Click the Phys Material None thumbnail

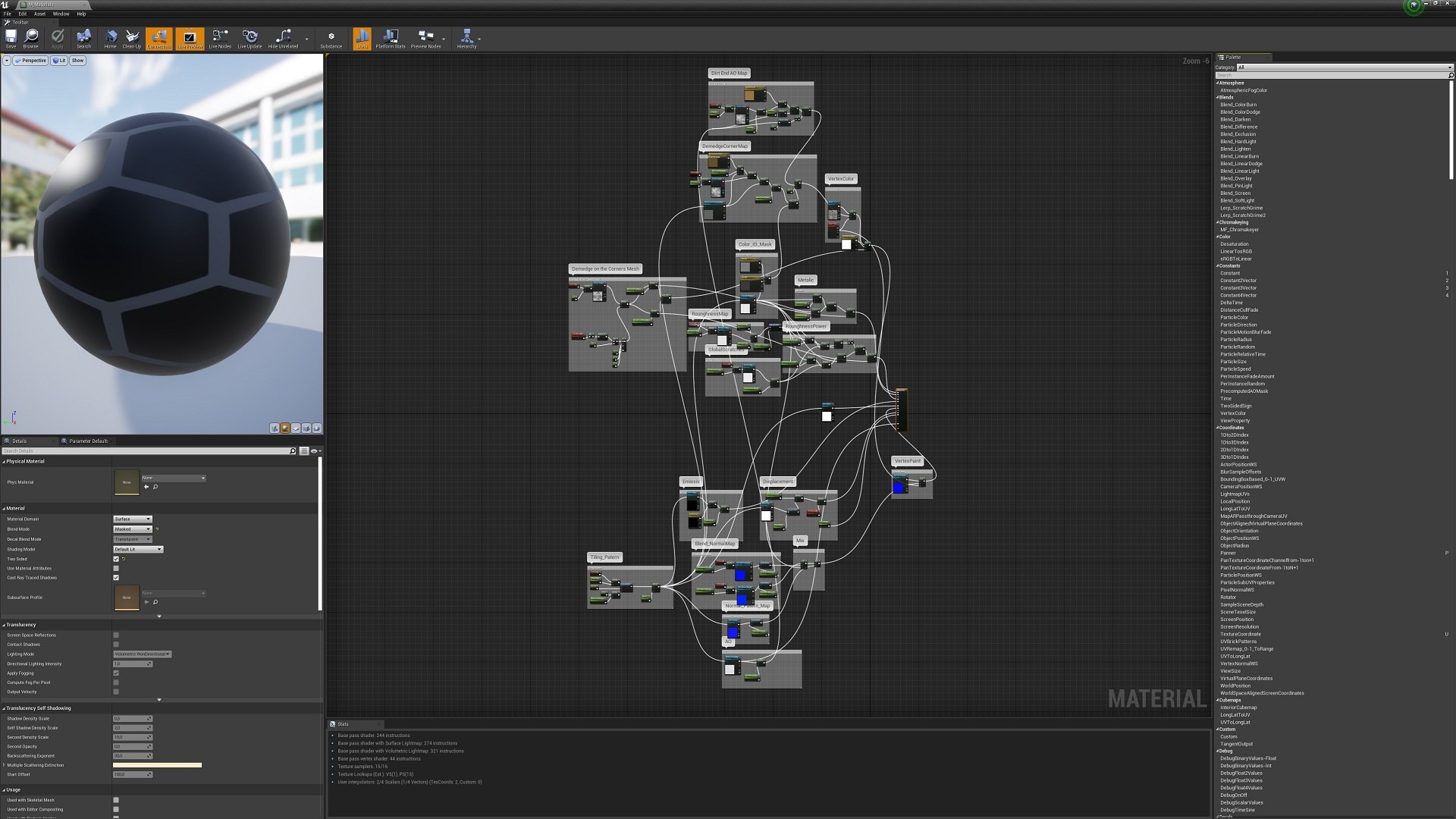(x=127, y=482)
